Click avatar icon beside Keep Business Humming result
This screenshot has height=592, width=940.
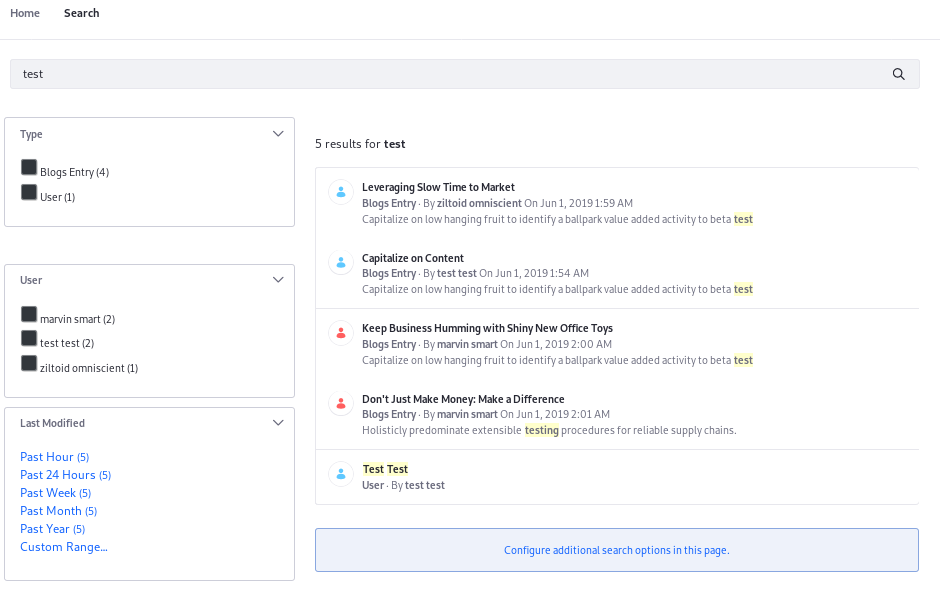point(341,333)
